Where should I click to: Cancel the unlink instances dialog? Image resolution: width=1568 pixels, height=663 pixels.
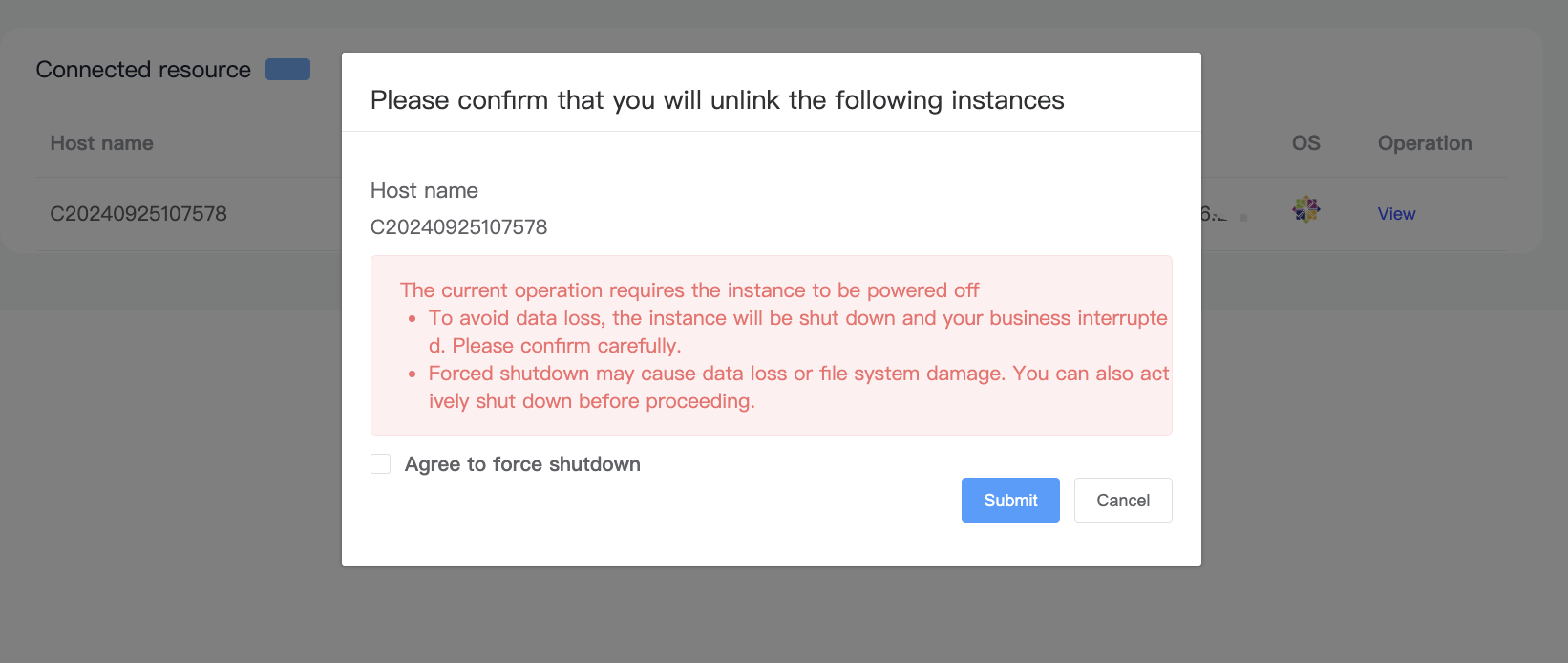[1123, 500]
